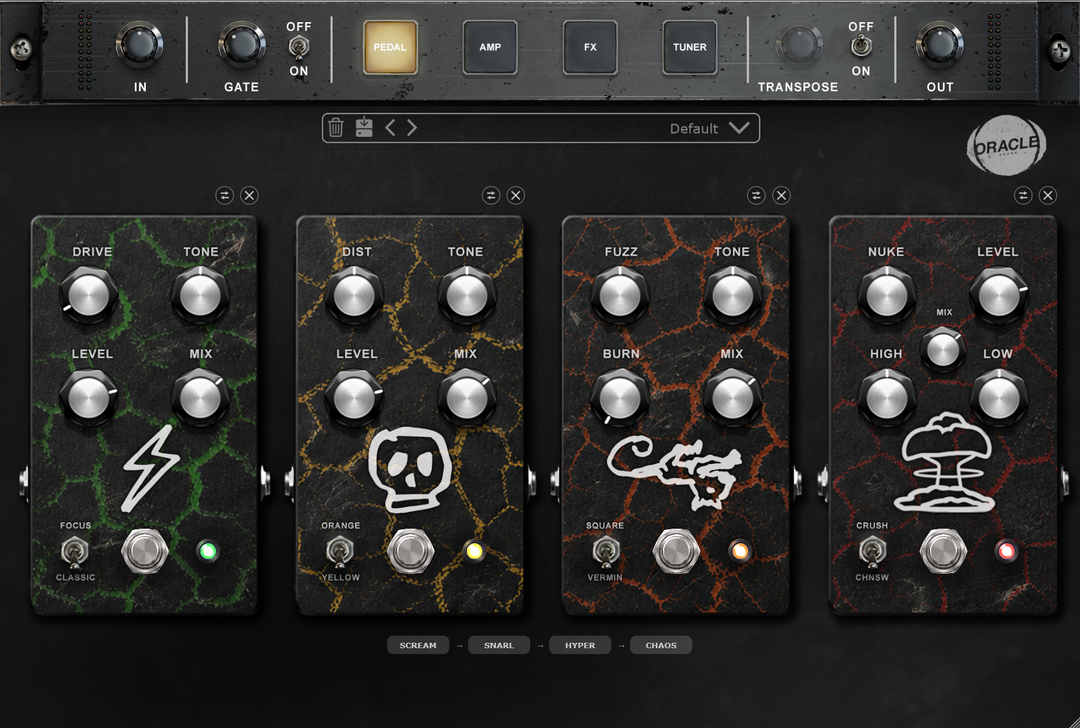Click the TONE knob on the fuzz pedal

733,296
